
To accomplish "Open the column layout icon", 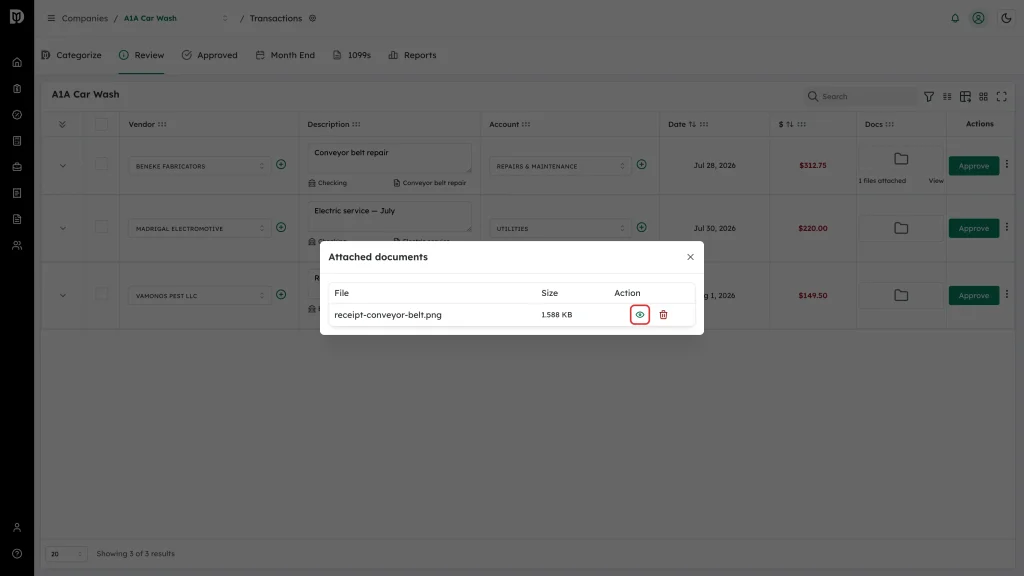I will click(x=965, y=97).
